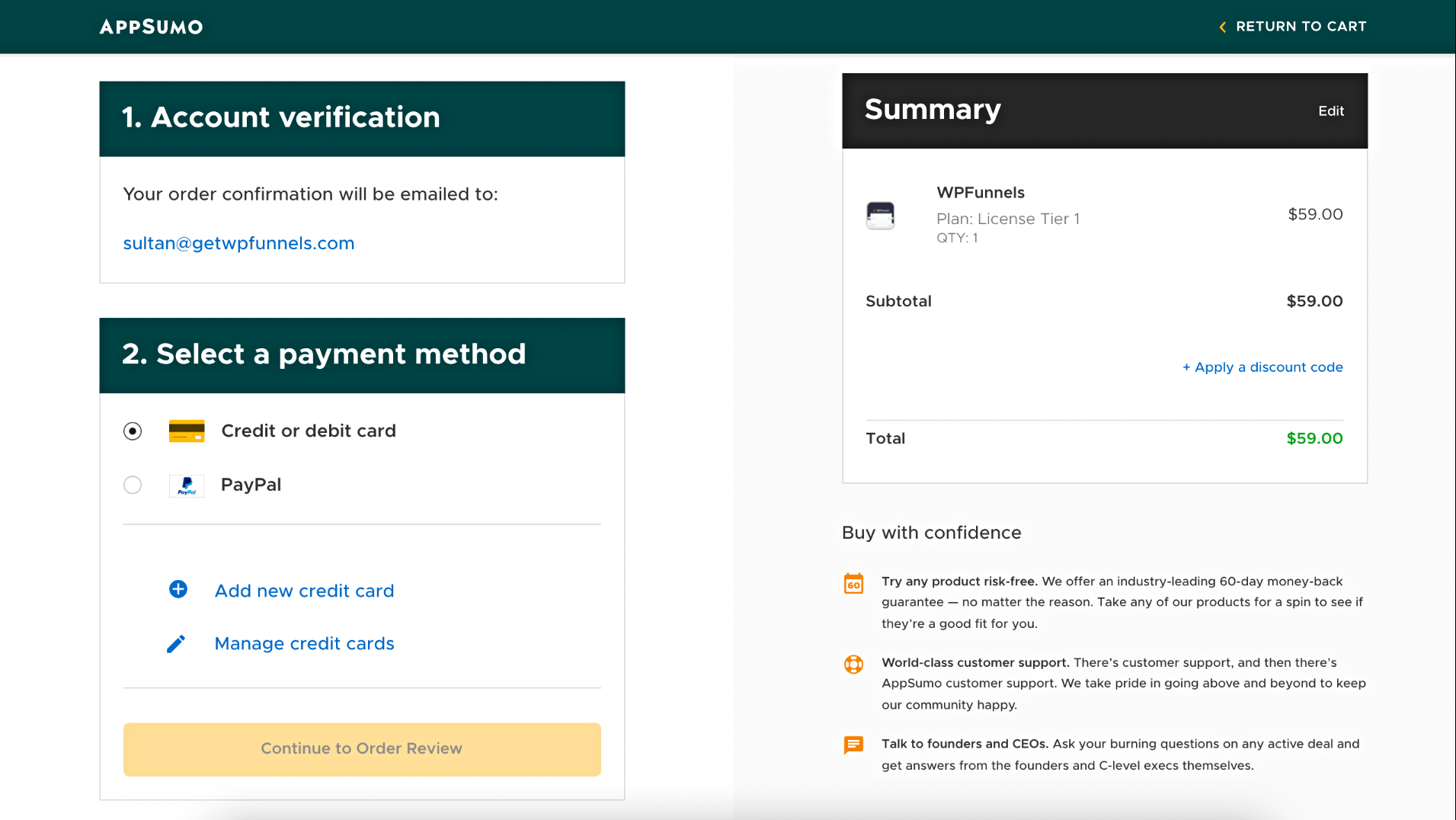Click the PayPal logo icon

pyautogui.click(x=187, y=485)
